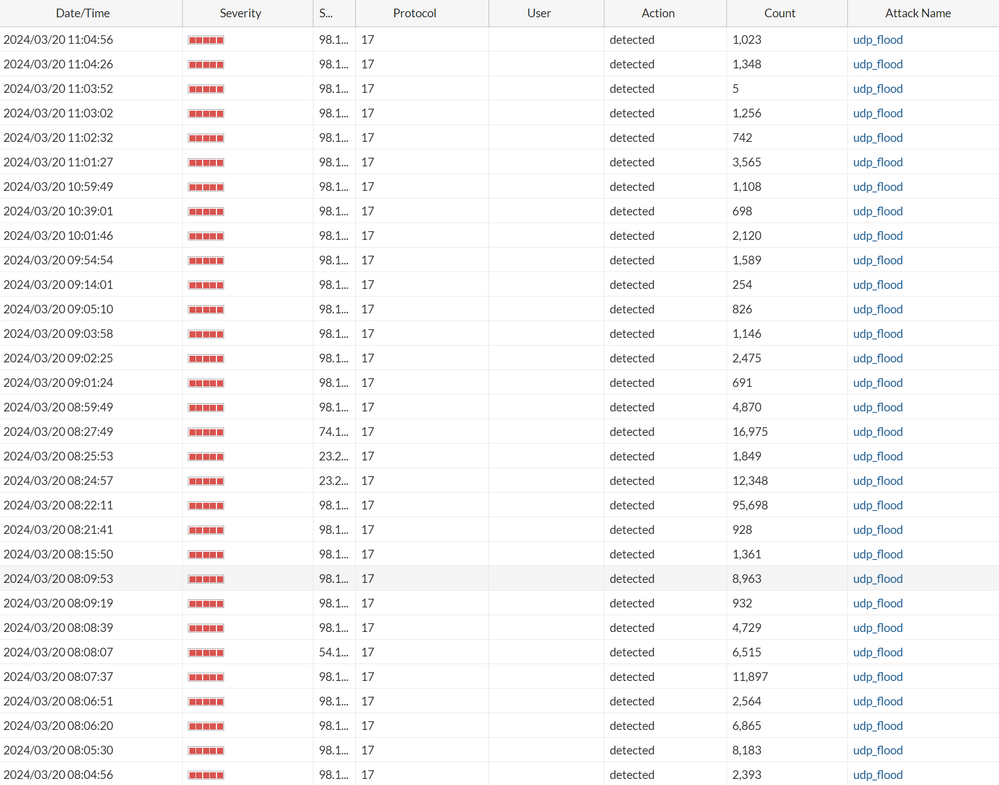Open udp_flood link in 11:04:56 row
The image size is (999, 785).
point(877,40)
